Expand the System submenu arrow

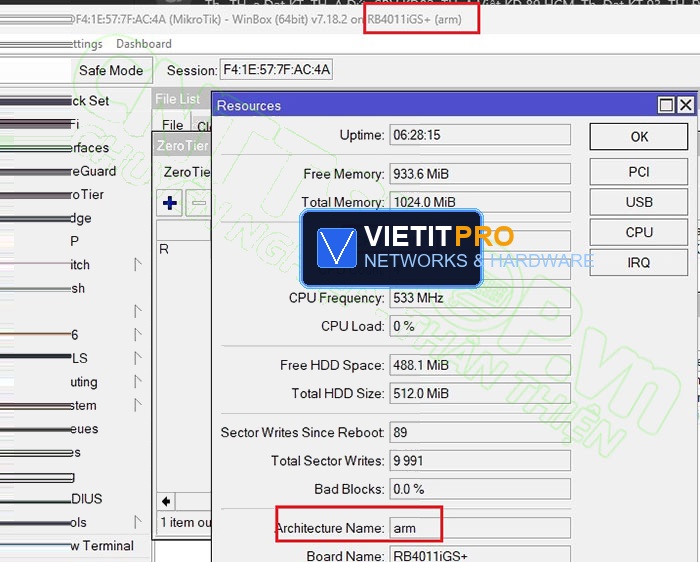point(138,405)
